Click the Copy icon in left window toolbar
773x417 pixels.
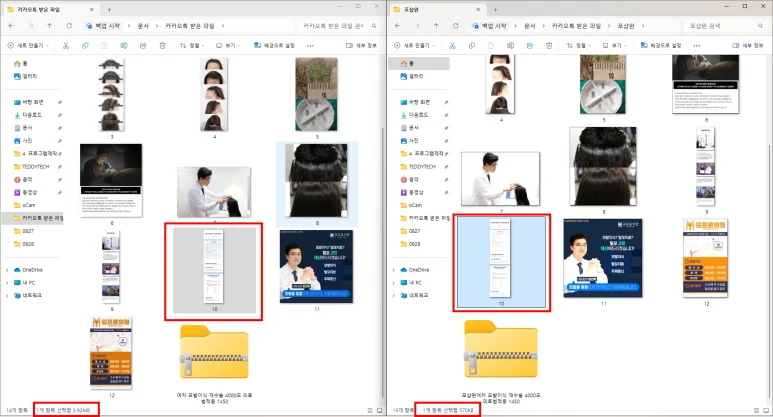[x=85, y=45]
